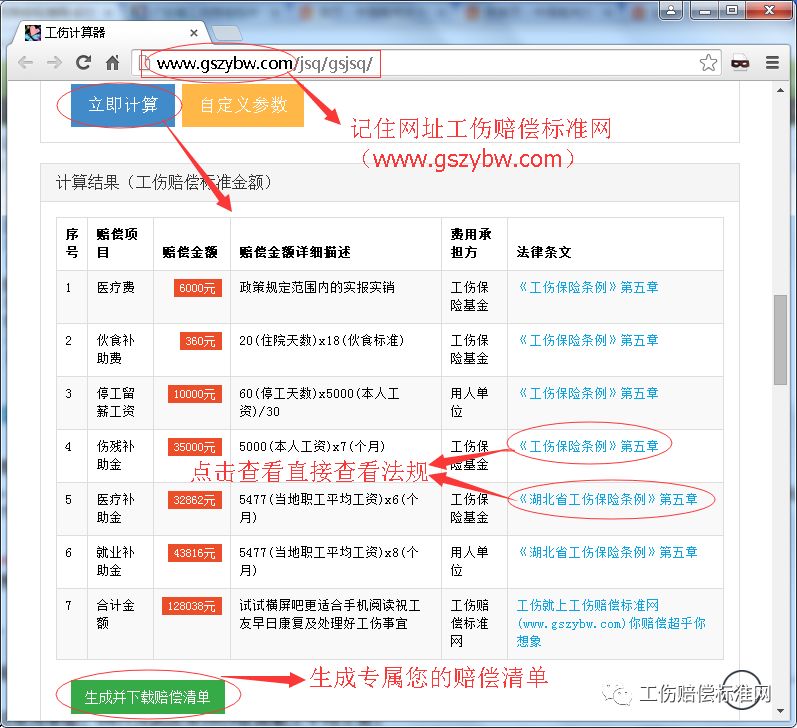Click the 生成并下载赔偿清单 button
797x728 pixels.
(x=147, y=696)
